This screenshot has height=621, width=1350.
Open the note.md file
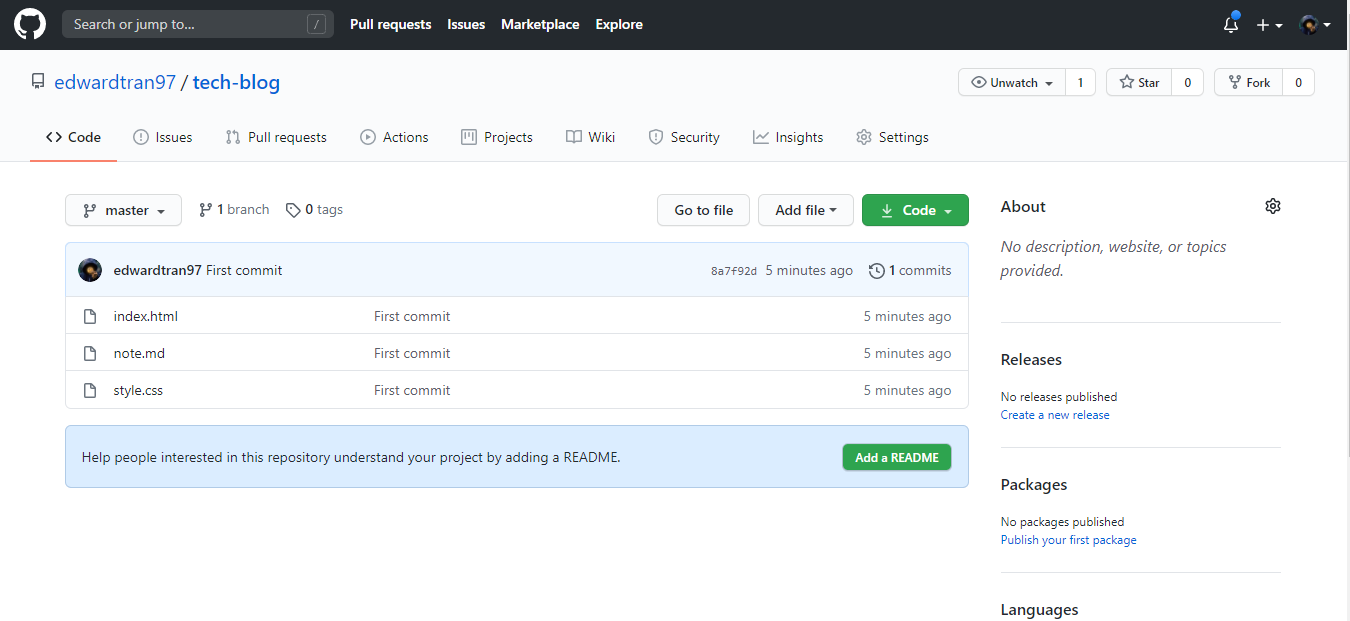coord(139,353)
